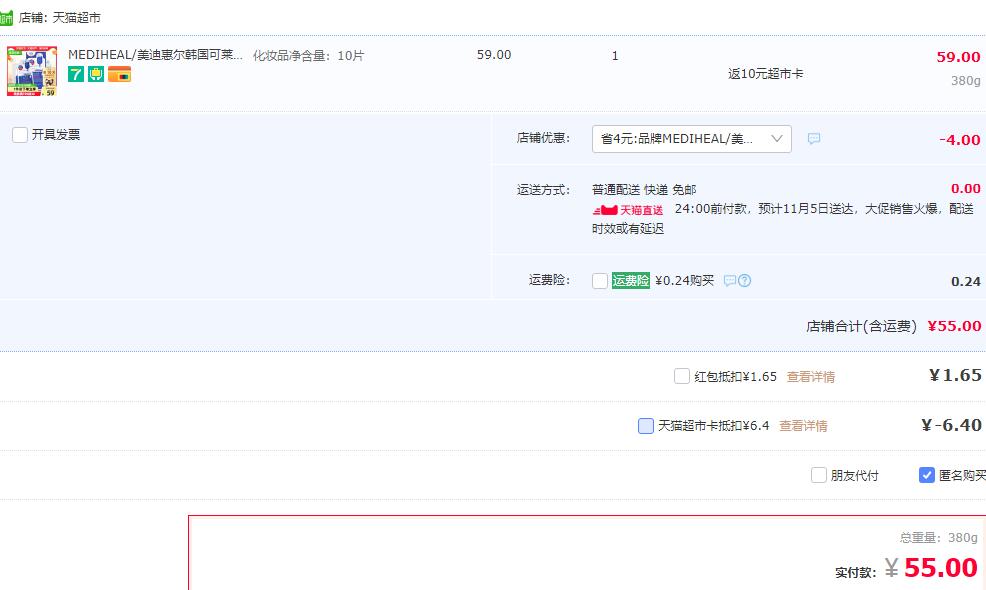Click the 总重量: 380g text
Viewport: 986px width, 590px height.
point(938,537)
